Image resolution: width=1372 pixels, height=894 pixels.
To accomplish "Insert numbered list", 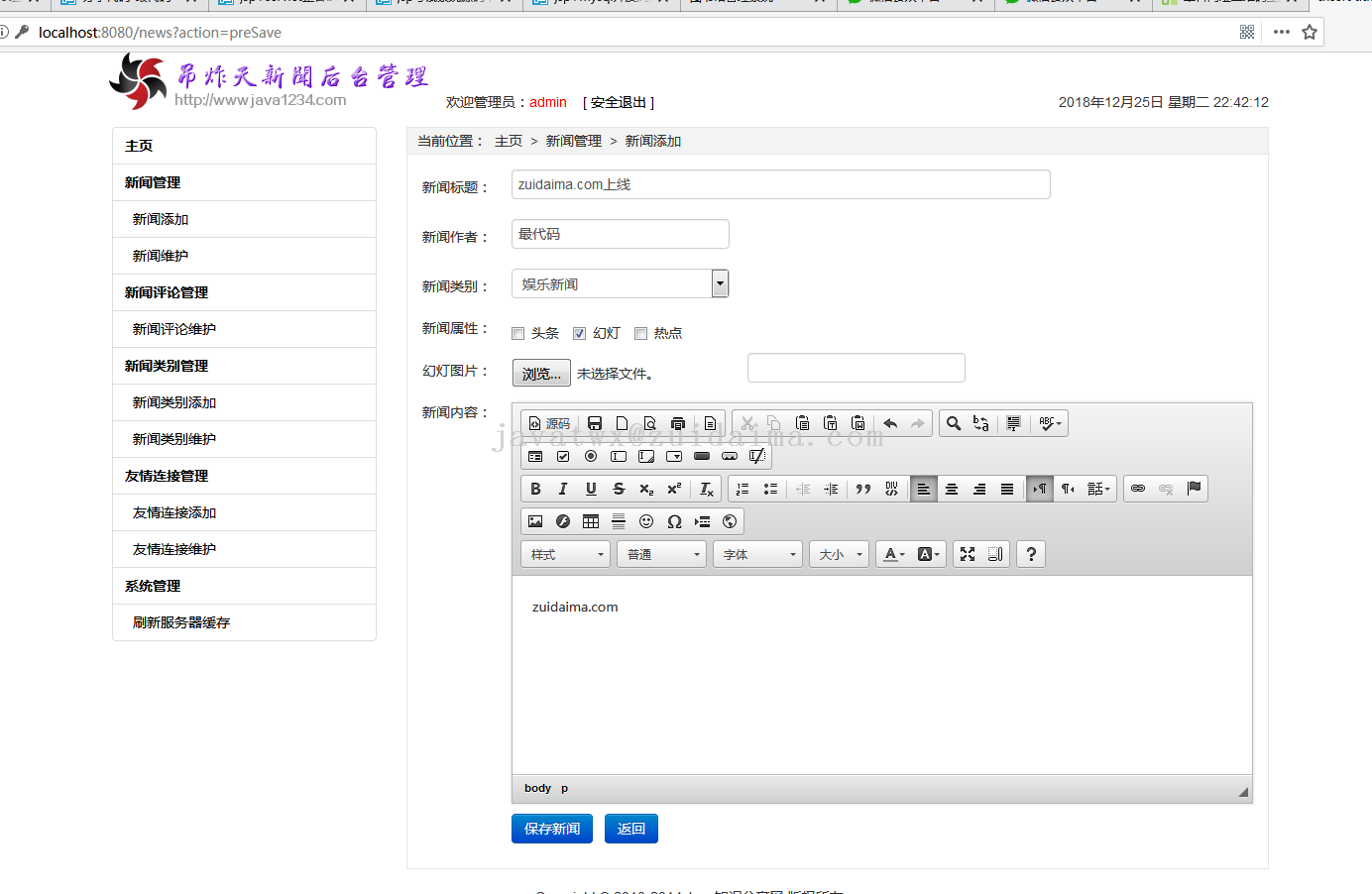I will 743,489.
